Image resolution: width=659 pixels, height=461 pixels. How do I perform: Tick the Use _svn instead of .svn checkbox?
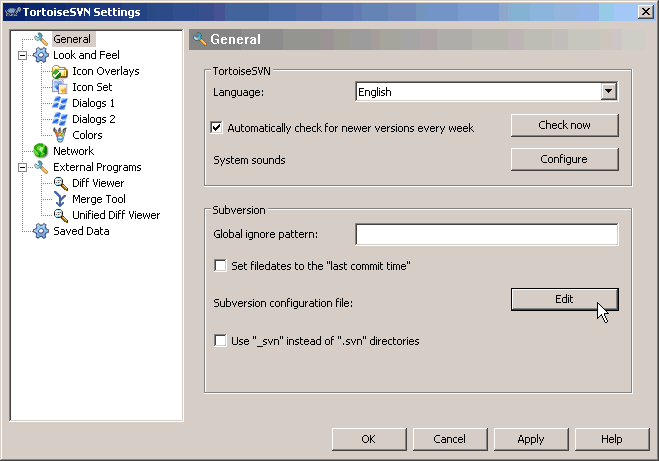[x=220, y=340]
